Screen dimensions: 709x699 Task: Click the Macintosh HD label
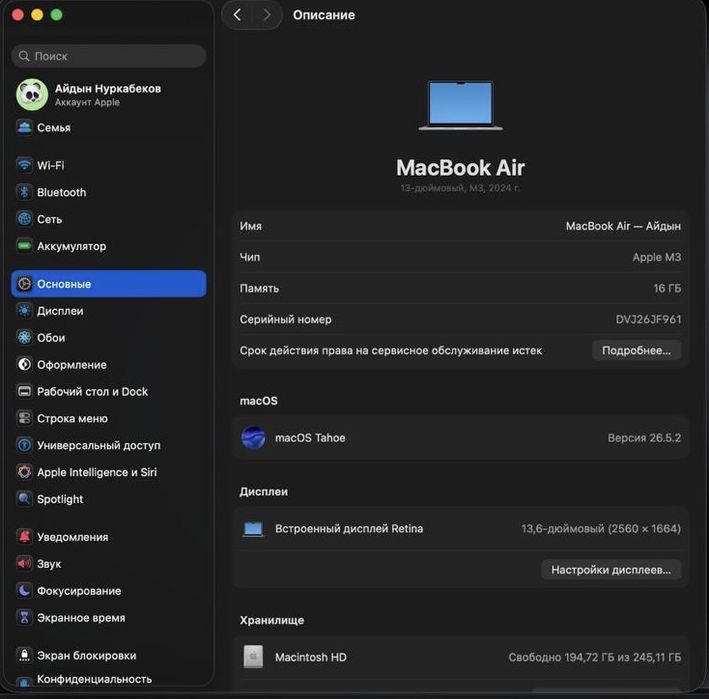311,657
